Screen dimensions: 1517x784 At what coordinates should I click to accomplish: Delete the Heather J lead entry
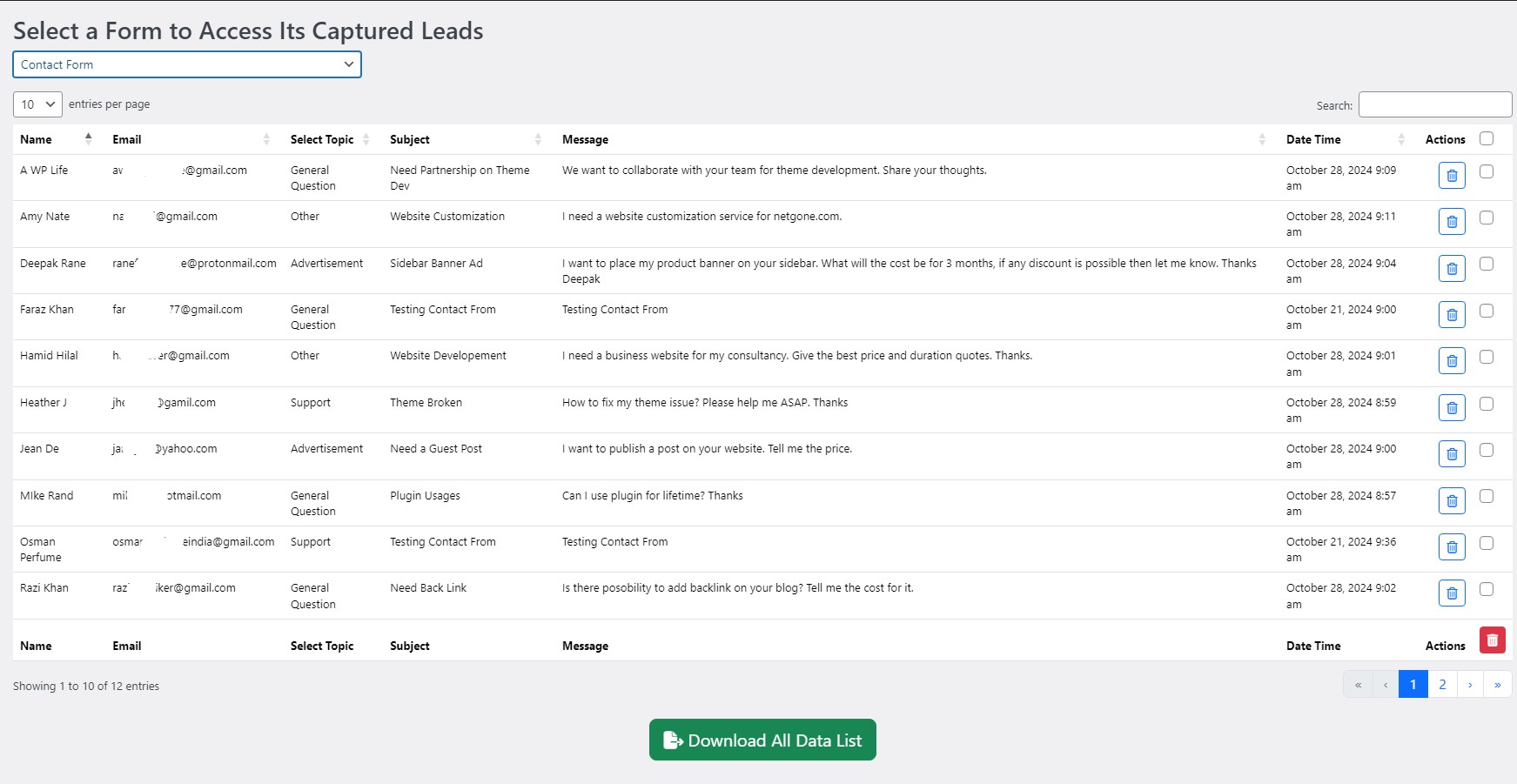click(x=1452, y=408)
